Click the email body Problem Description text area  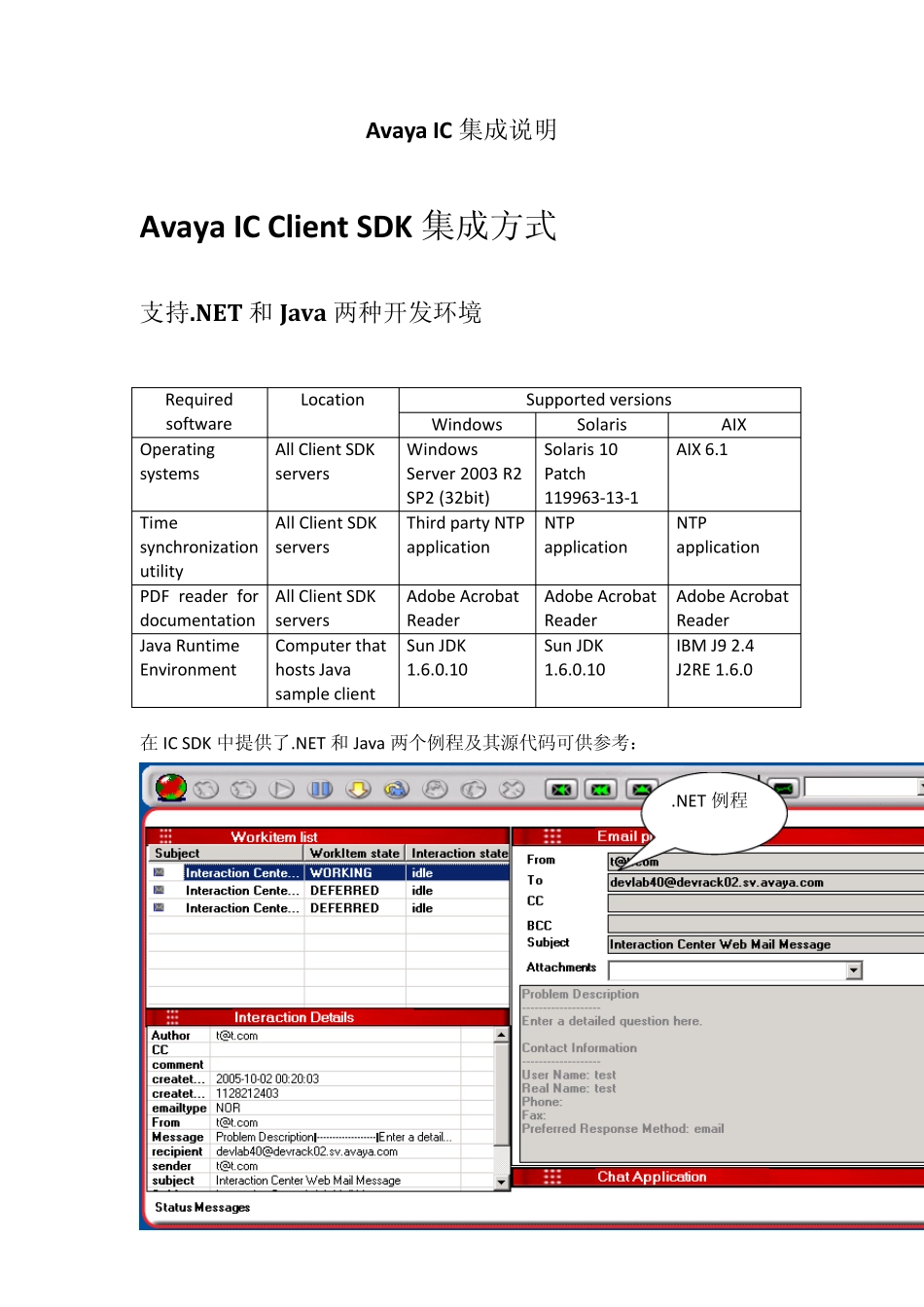[722, 1074]
